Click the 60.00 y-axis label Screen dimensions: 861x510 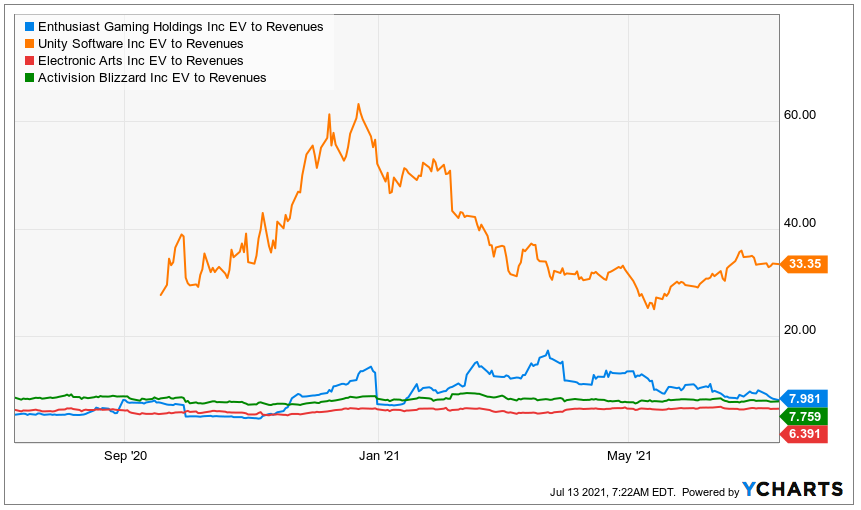click(x=800, y=115)
